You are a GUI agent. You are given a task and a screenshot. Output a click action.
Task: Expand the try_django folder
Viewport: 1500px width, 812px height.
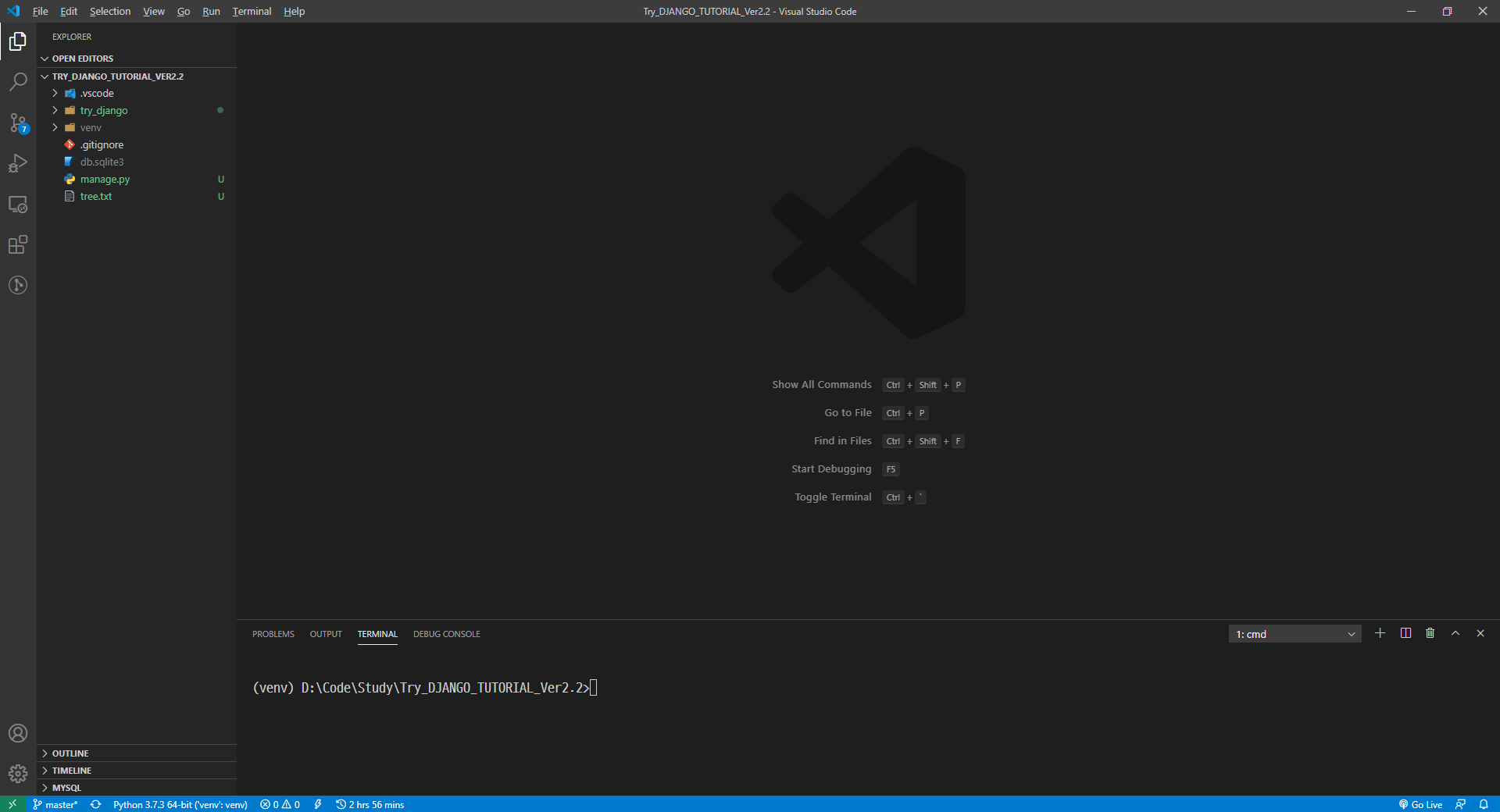pyautogui.click(x=137, y=110)
